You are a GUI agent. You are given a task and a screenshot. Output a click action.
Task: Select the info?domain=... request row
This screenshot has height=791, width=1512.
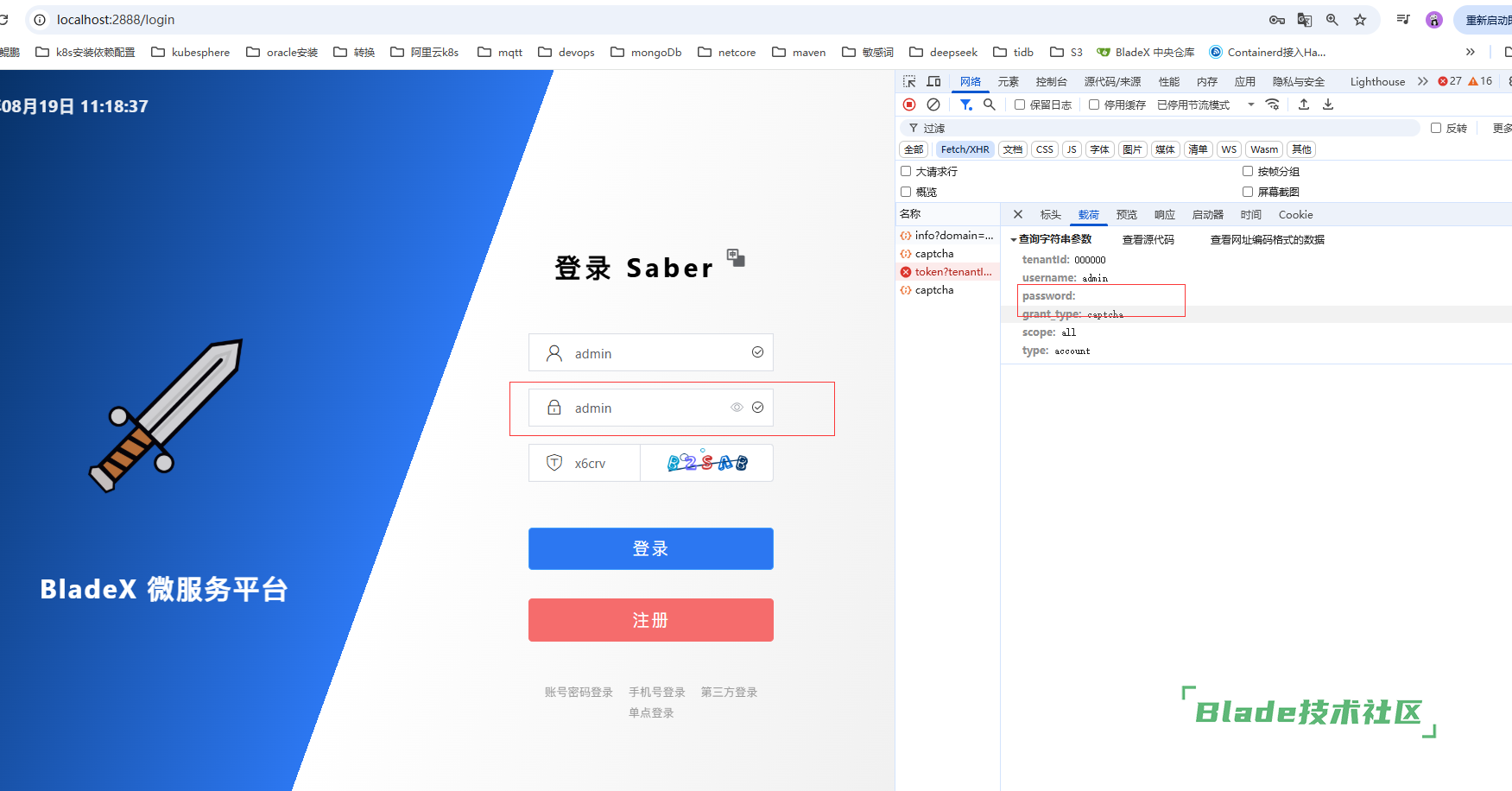pyautogui.click(x=947, y=235)
